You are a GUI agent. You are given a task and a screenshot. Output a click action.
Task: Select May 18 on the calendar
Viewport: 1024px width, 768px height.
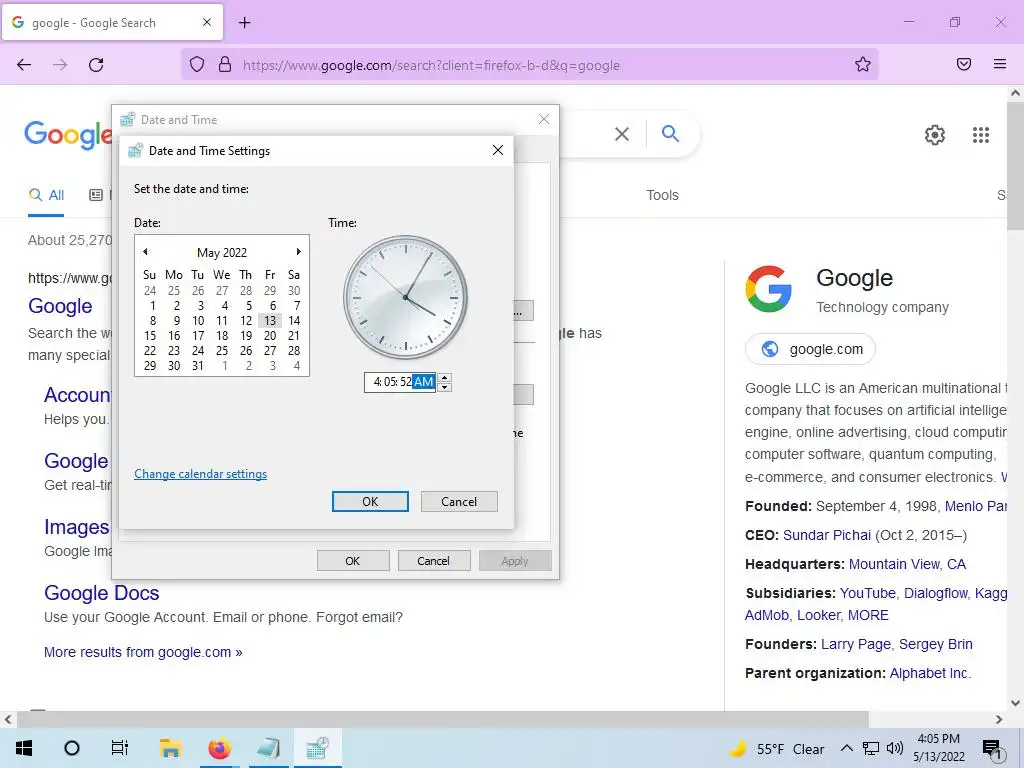click(222, 336)
